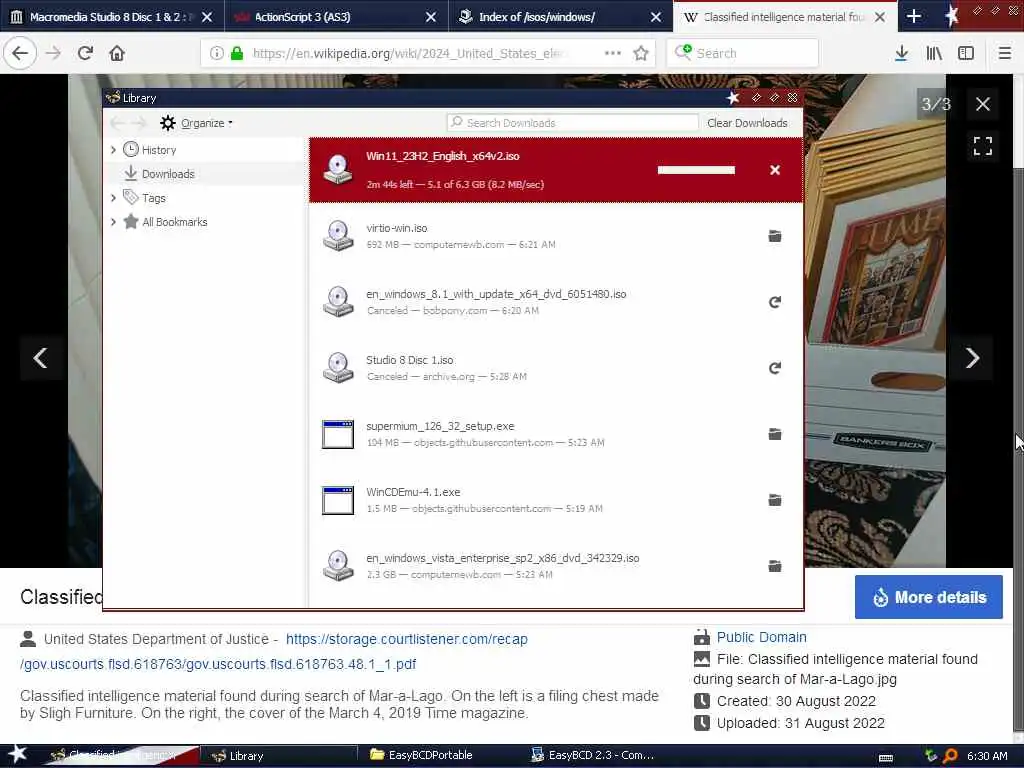Open the Library bookshelf toolbar icon

click(x=934, y=53)
